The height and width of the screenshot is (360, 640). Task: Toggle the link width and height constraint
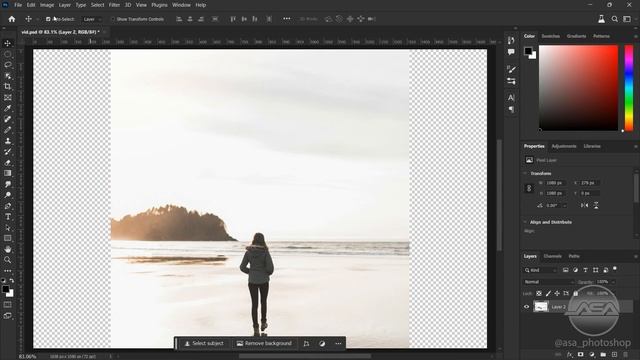[529, 188]
